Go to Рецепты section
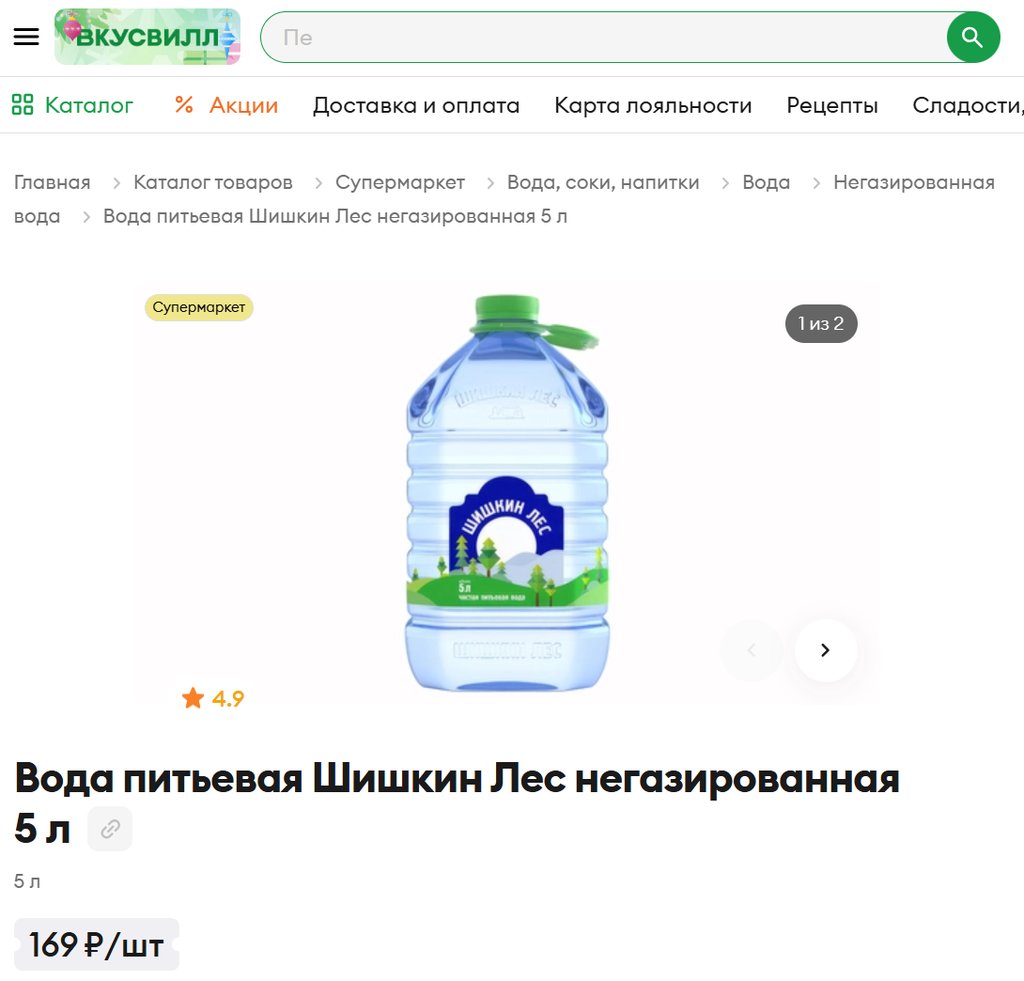Image resolution: width=1024 pixels, height=981 pixels. click(x=832, y=105)
